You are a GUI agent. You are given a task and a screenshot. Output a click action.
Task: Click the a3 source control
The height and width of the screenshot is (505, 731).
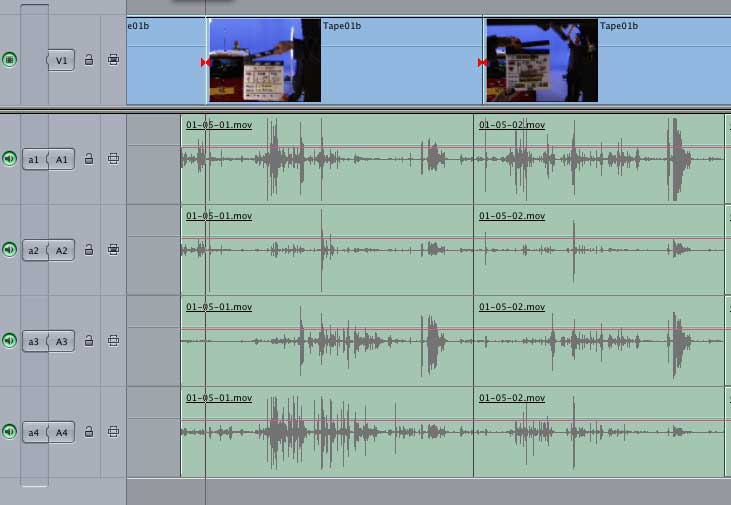pos(34,341)
